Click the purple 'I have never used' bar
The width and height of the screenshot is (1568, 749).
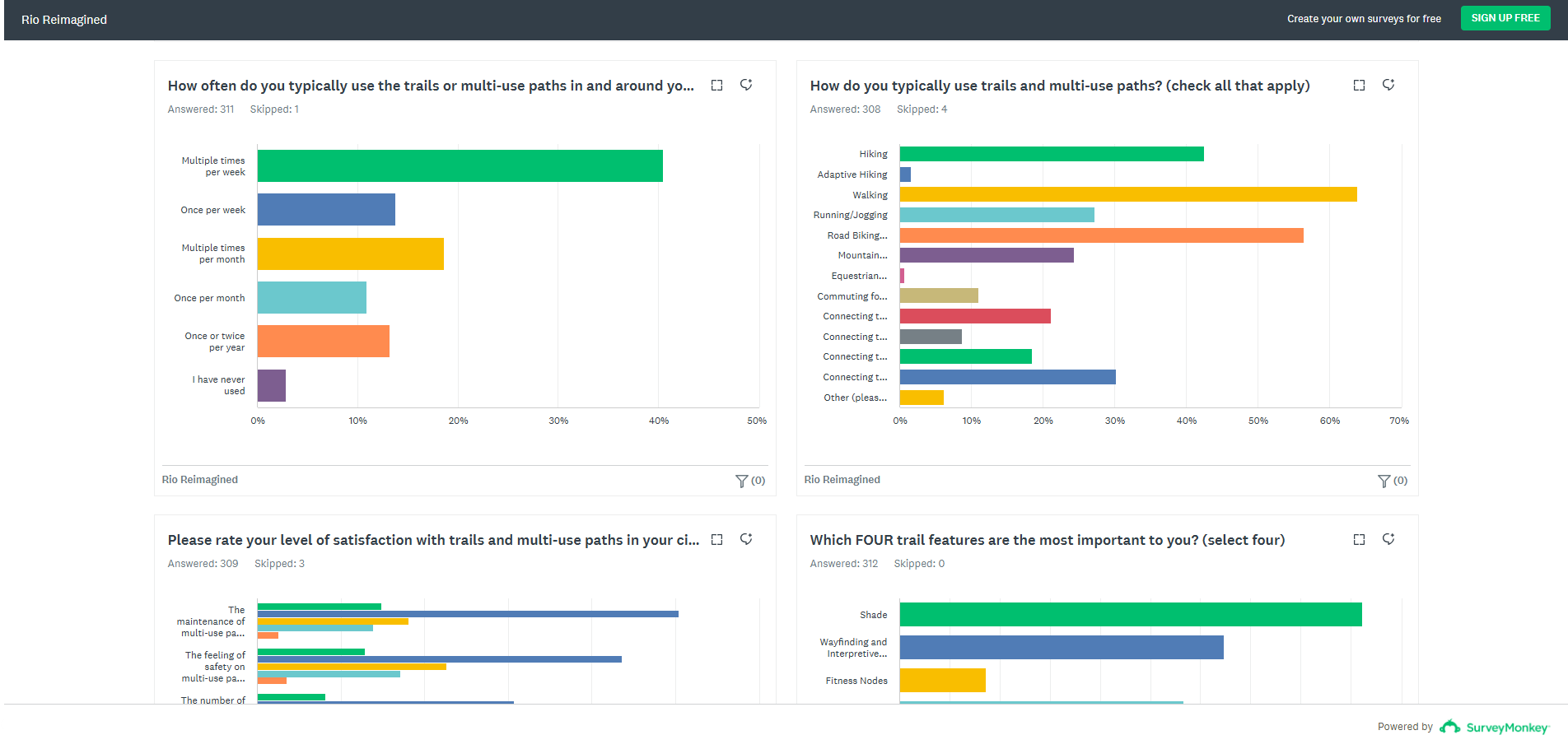[272, 385]
